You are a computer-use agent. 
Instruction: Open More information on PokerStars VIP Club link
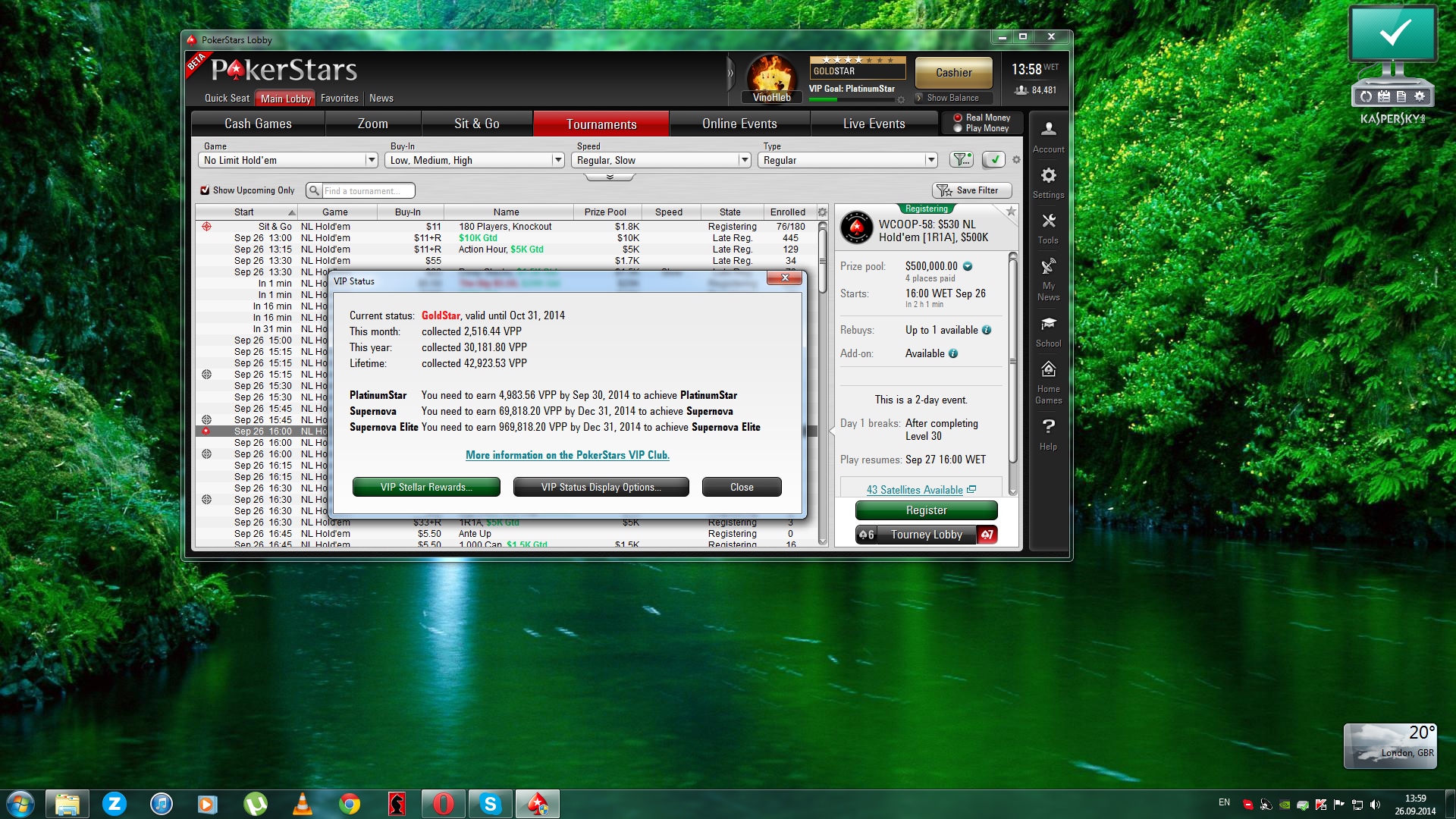tap(567, 455)
